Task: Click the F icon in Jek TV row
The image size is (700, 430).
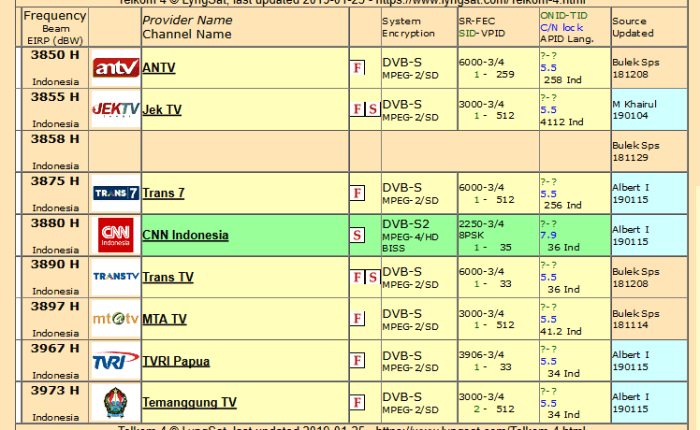Action: tap(357, 109)
